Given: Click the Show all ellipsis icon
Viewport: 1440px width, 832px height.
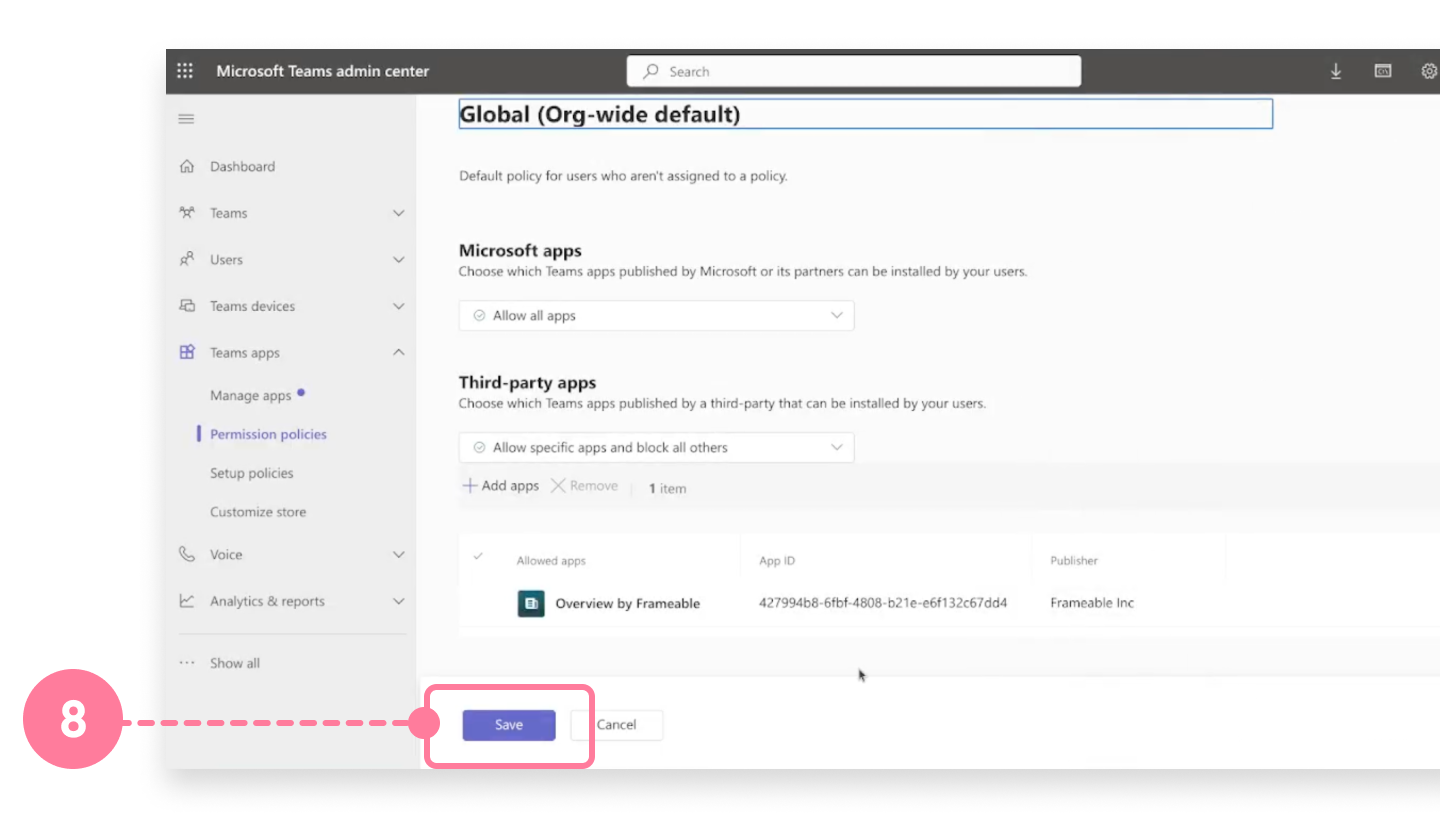Looking at the screenshot, I should pos(187,663).
